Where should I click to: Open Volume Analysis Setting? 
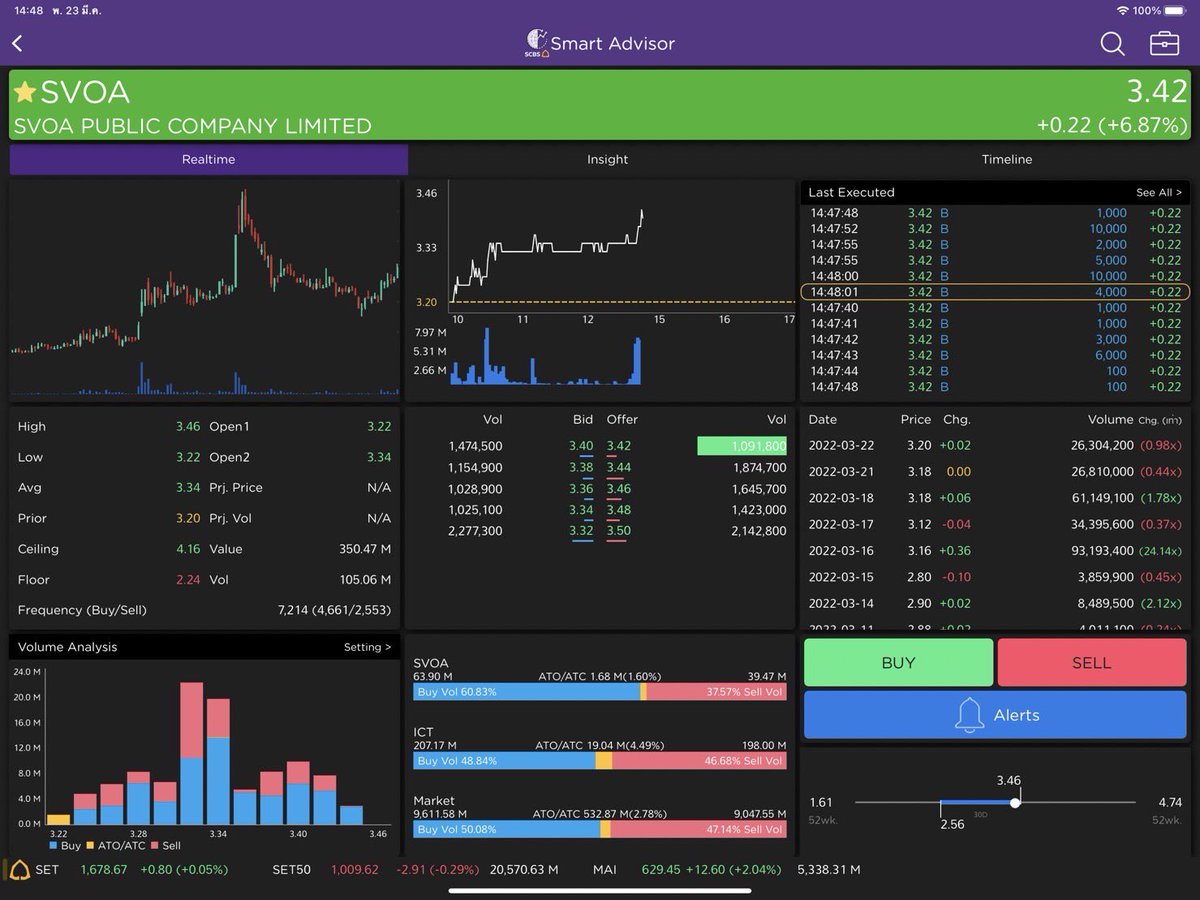pyautogui.click(x=367, y=647)
